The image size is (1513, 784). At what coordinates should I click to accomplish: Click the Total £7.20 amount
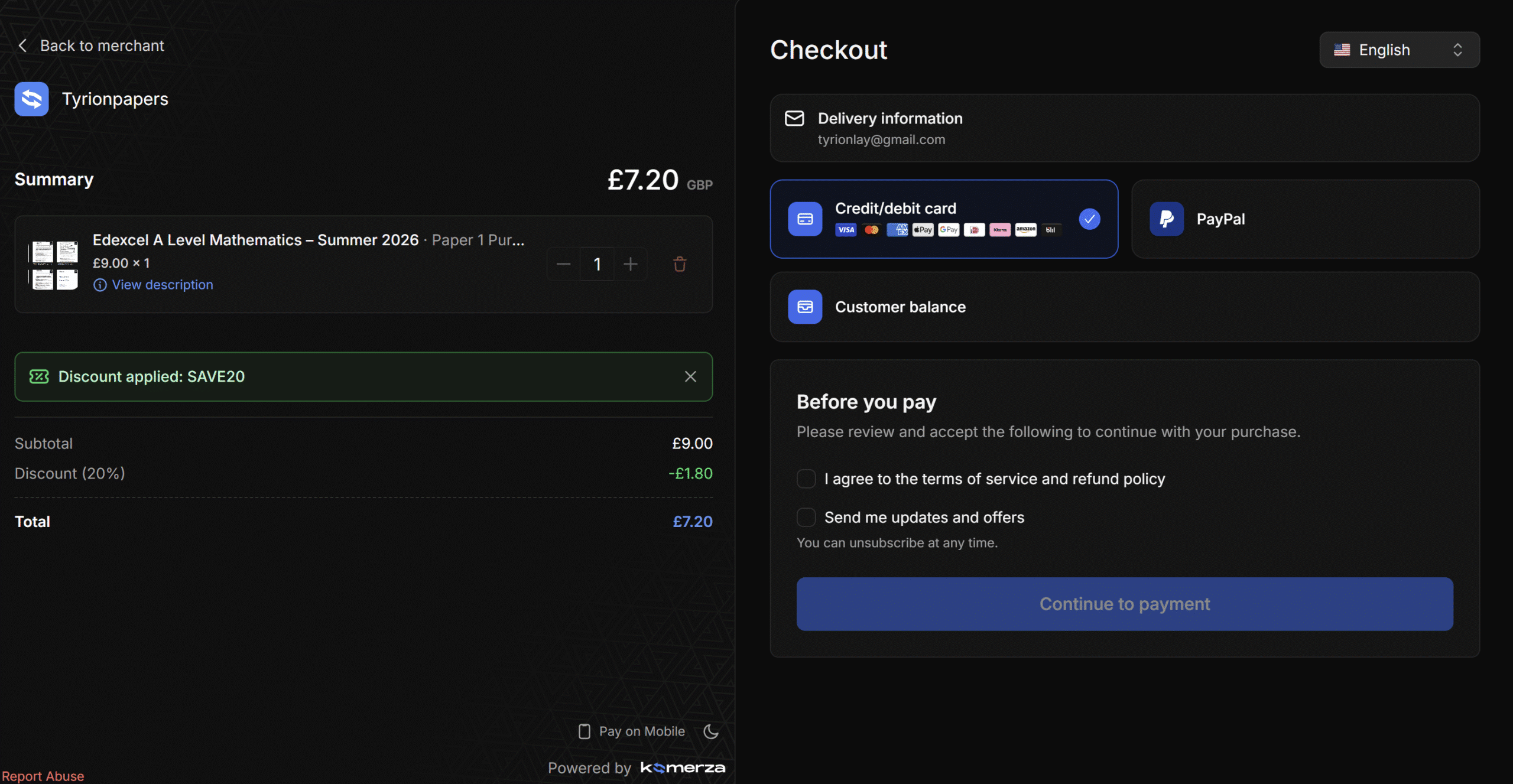click(x=693, y=522)
